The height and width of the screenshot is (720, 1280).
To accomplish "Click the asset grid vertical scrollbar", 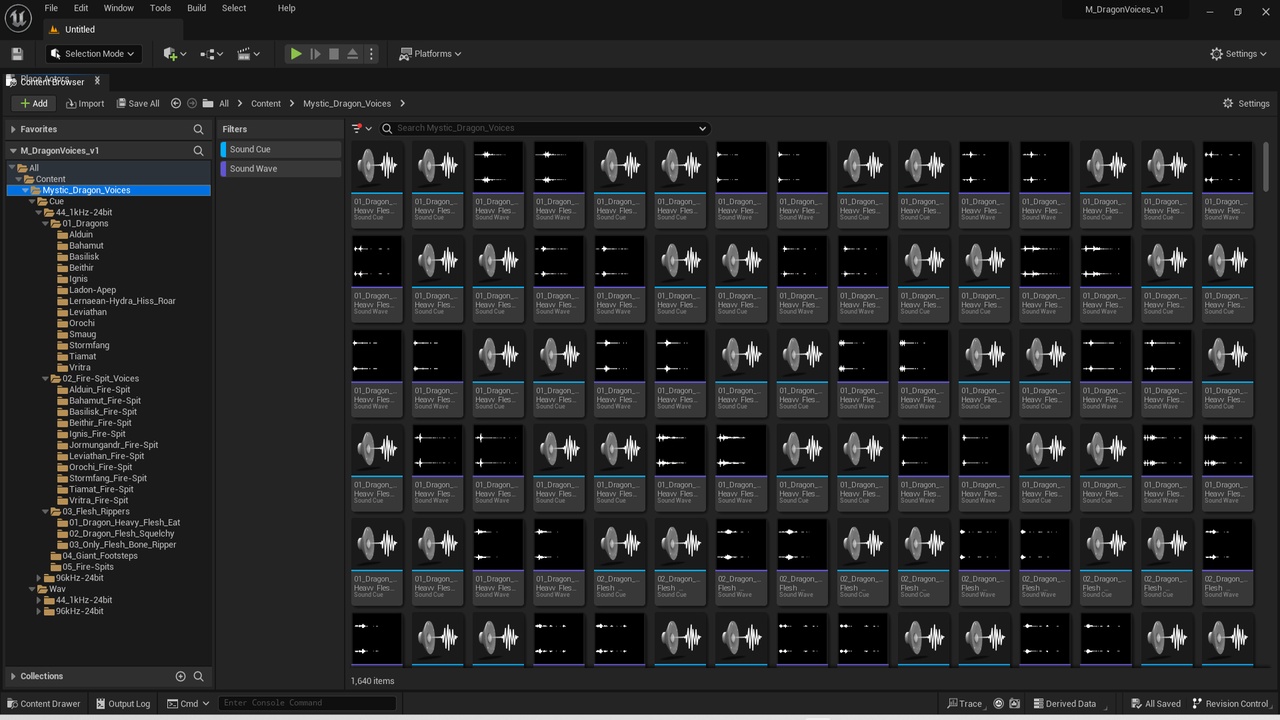I will pyautogui.click(x=1266, y=165).
